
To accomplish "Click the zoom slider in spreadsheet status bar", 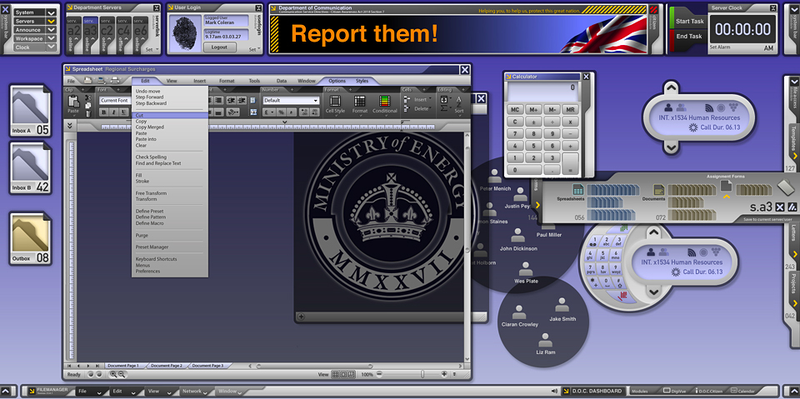I will click(410, 374).
